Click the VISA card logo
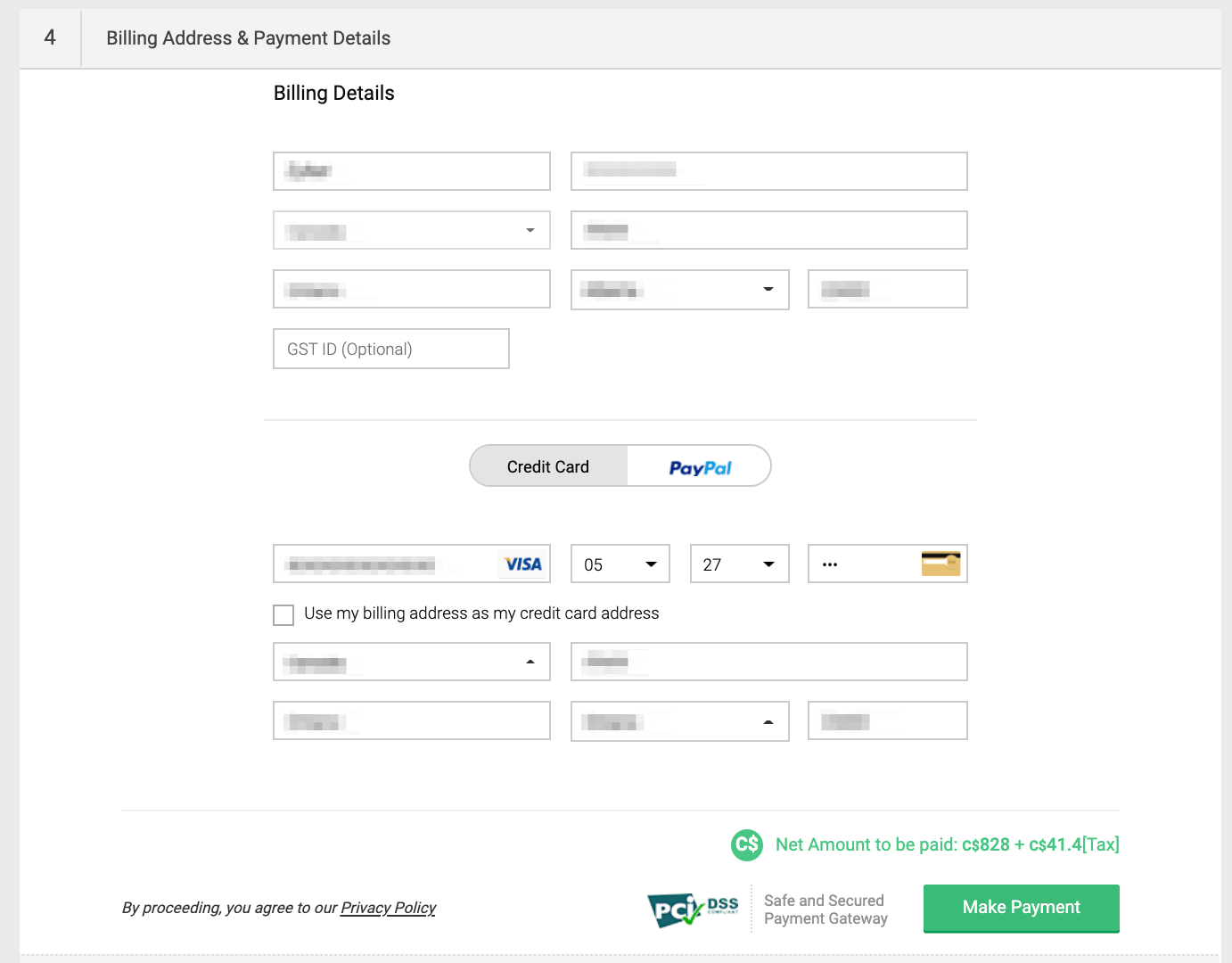The height and width of the screenshot is (963, 1232). click(x=522, y=564)
